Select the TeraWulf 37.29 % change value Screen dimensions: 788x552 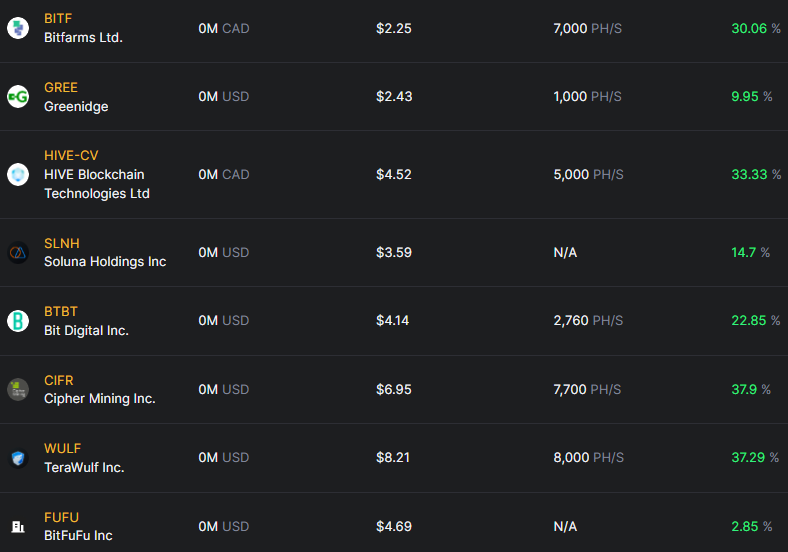[755, 457]
